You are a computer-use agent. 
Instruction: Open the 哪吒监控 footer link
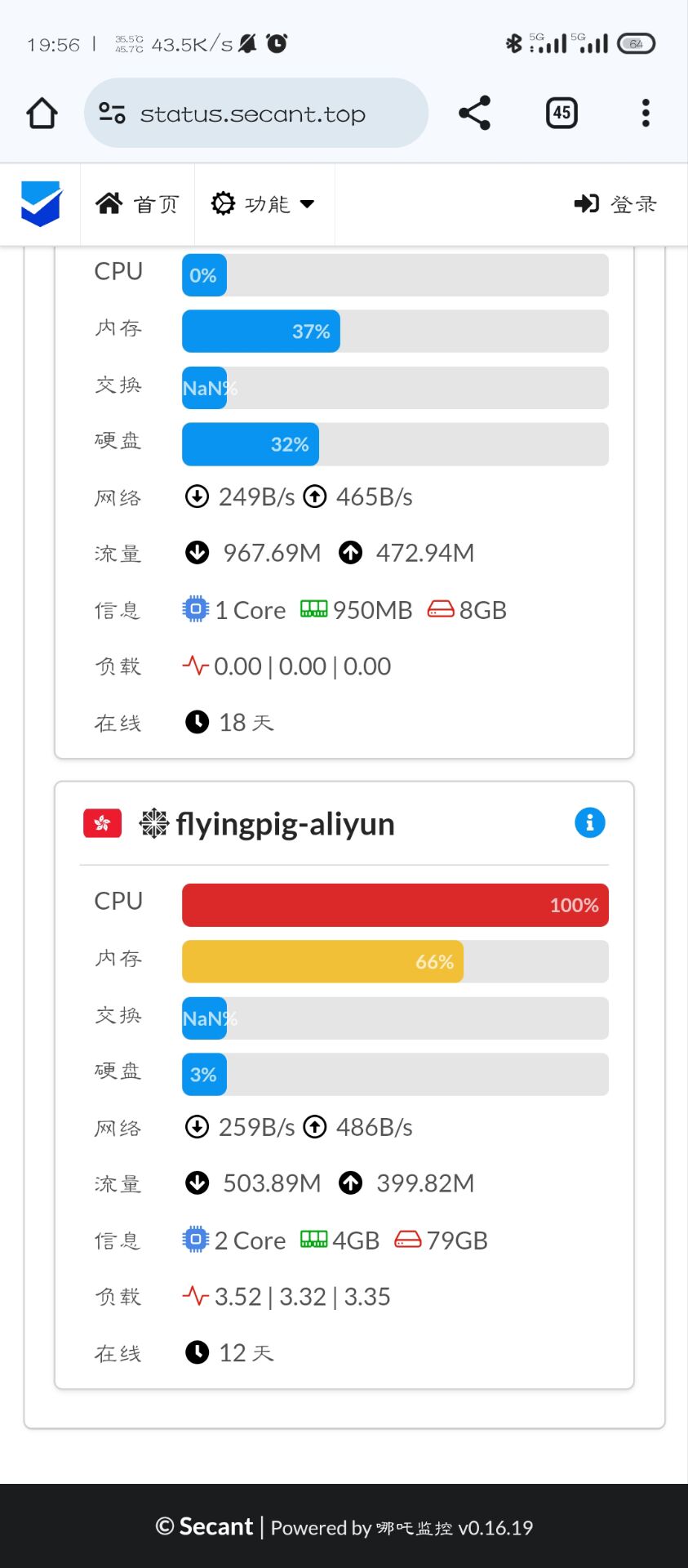(414, 1528)
